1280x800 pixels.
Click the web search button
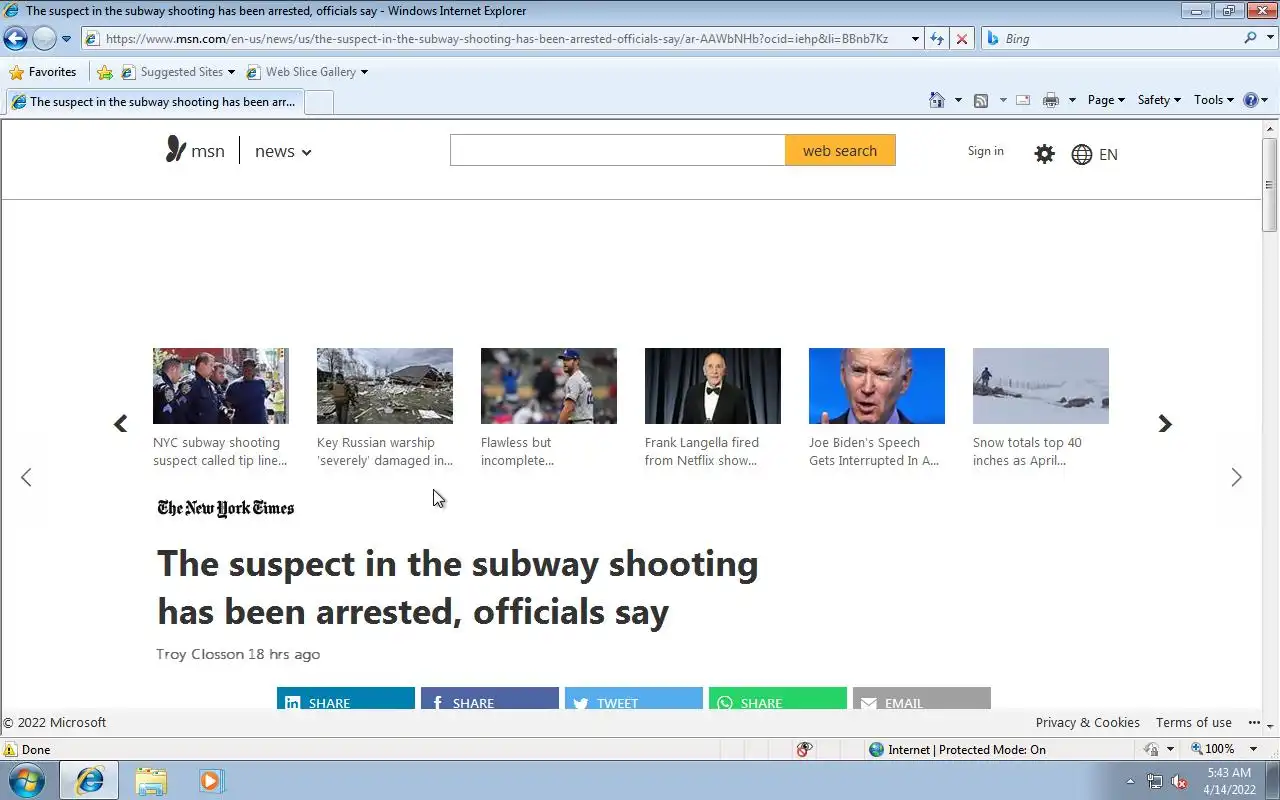point(840,150)
